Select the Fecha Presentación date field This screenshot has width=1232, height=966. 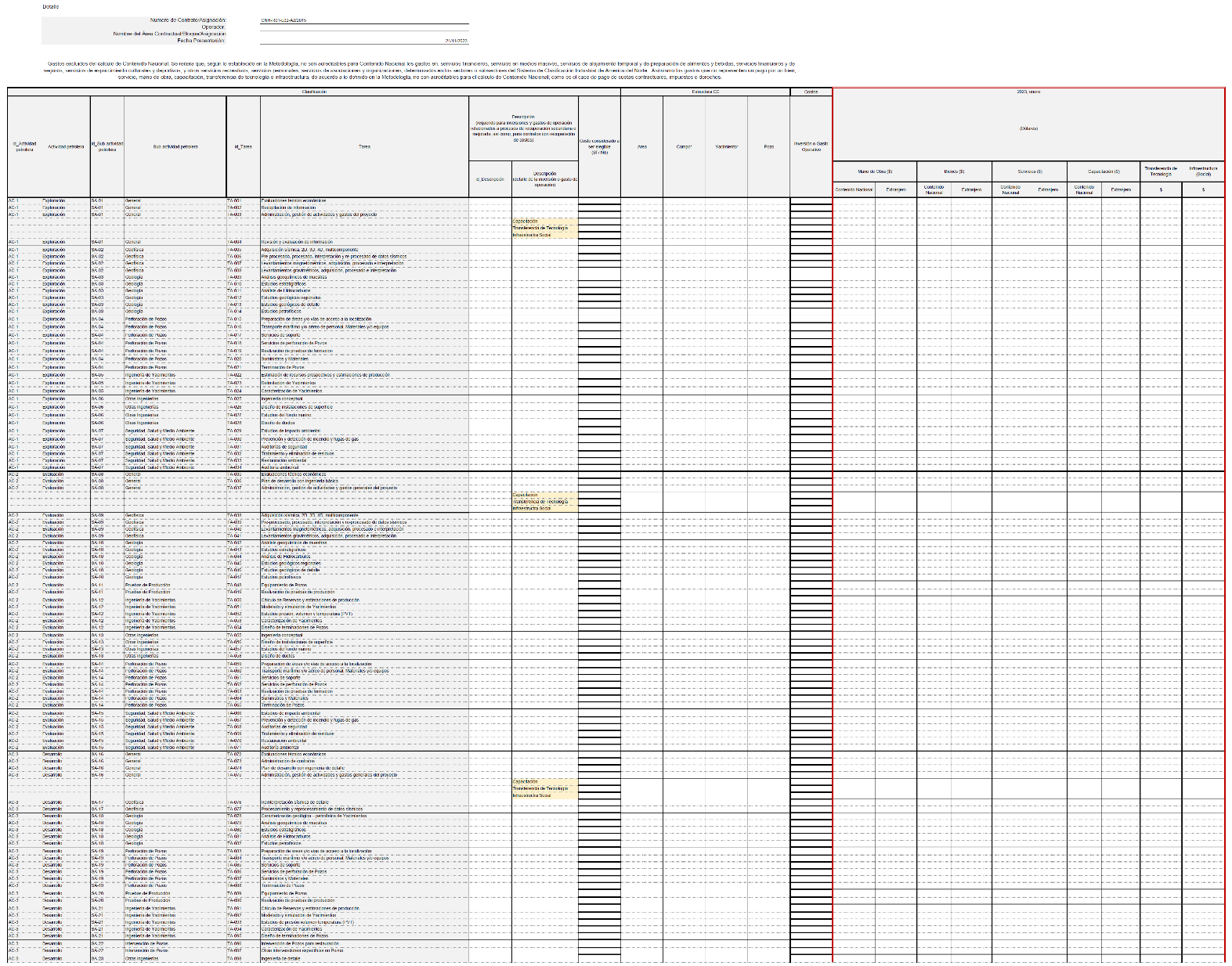point(364,41)
